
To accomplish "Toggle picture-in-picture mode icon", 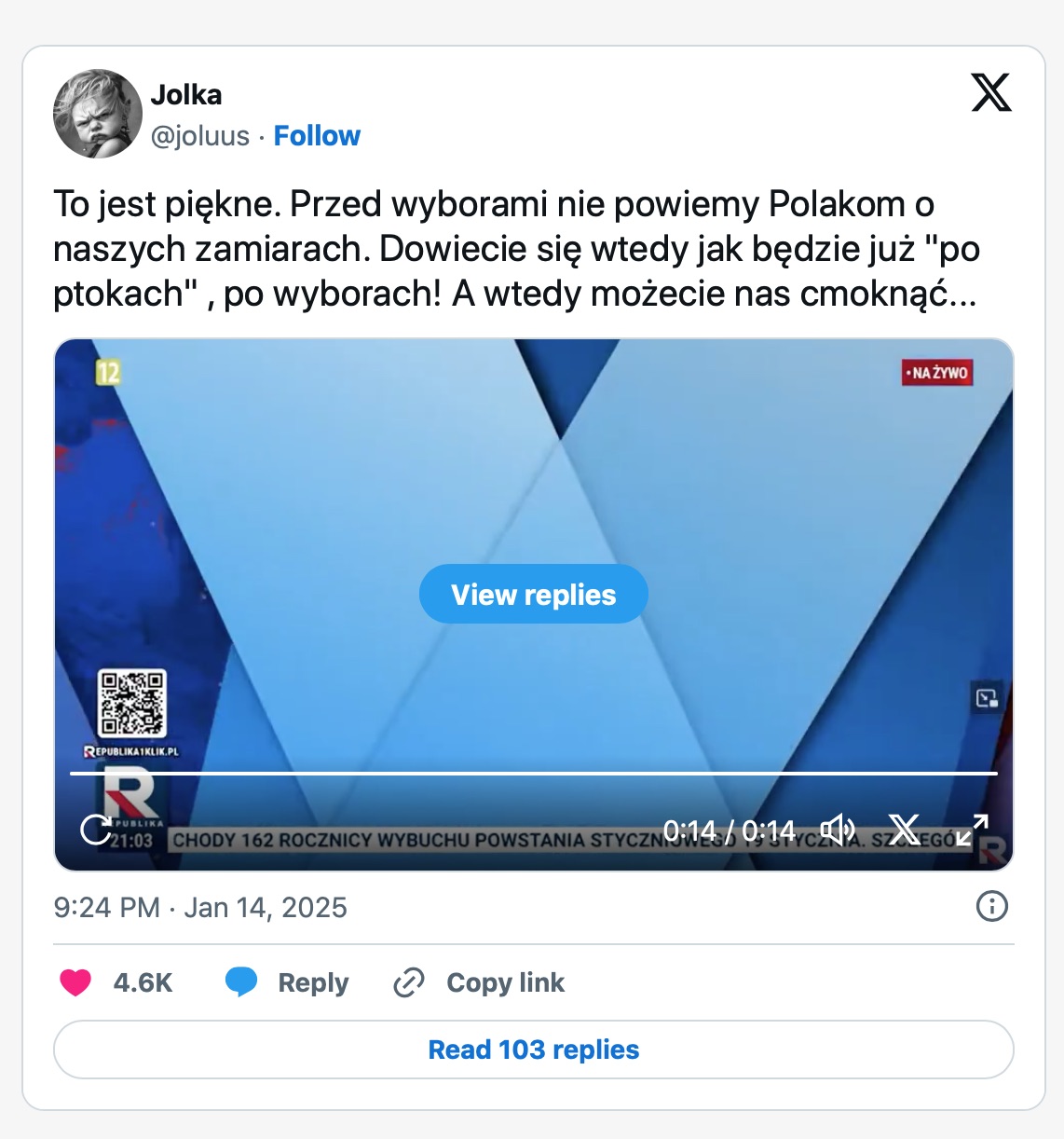I will tap(987, 697).
